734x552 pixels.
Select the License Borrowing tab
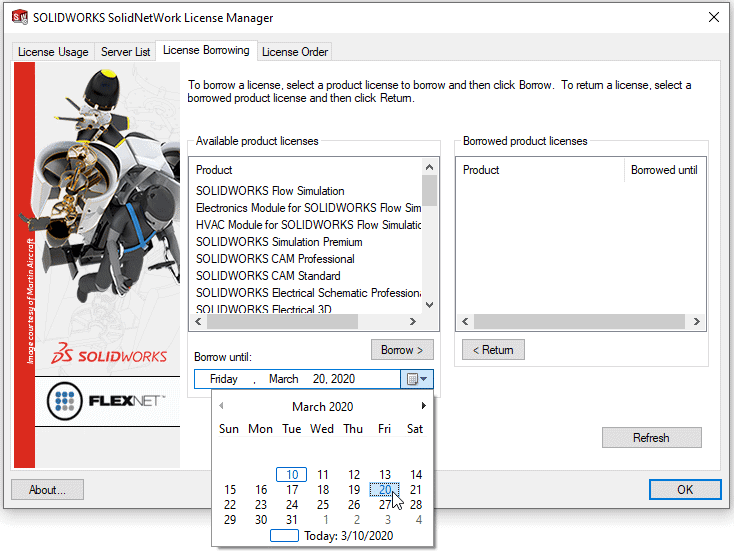(x=206, y=50)
